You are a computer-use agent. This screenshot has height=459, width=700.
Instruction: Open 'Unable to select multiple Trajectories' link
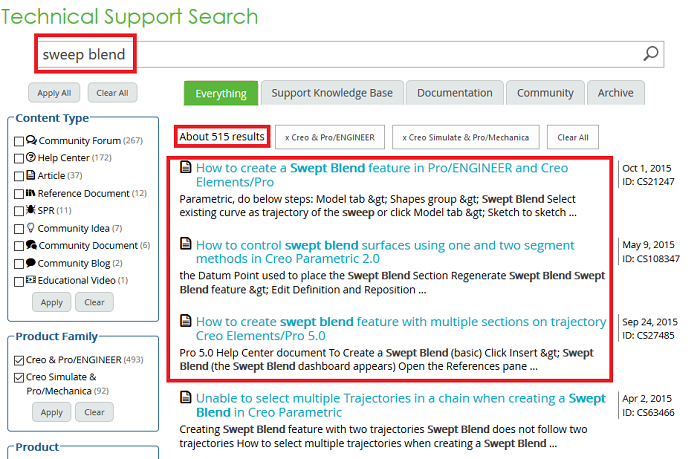click(400, 405)
